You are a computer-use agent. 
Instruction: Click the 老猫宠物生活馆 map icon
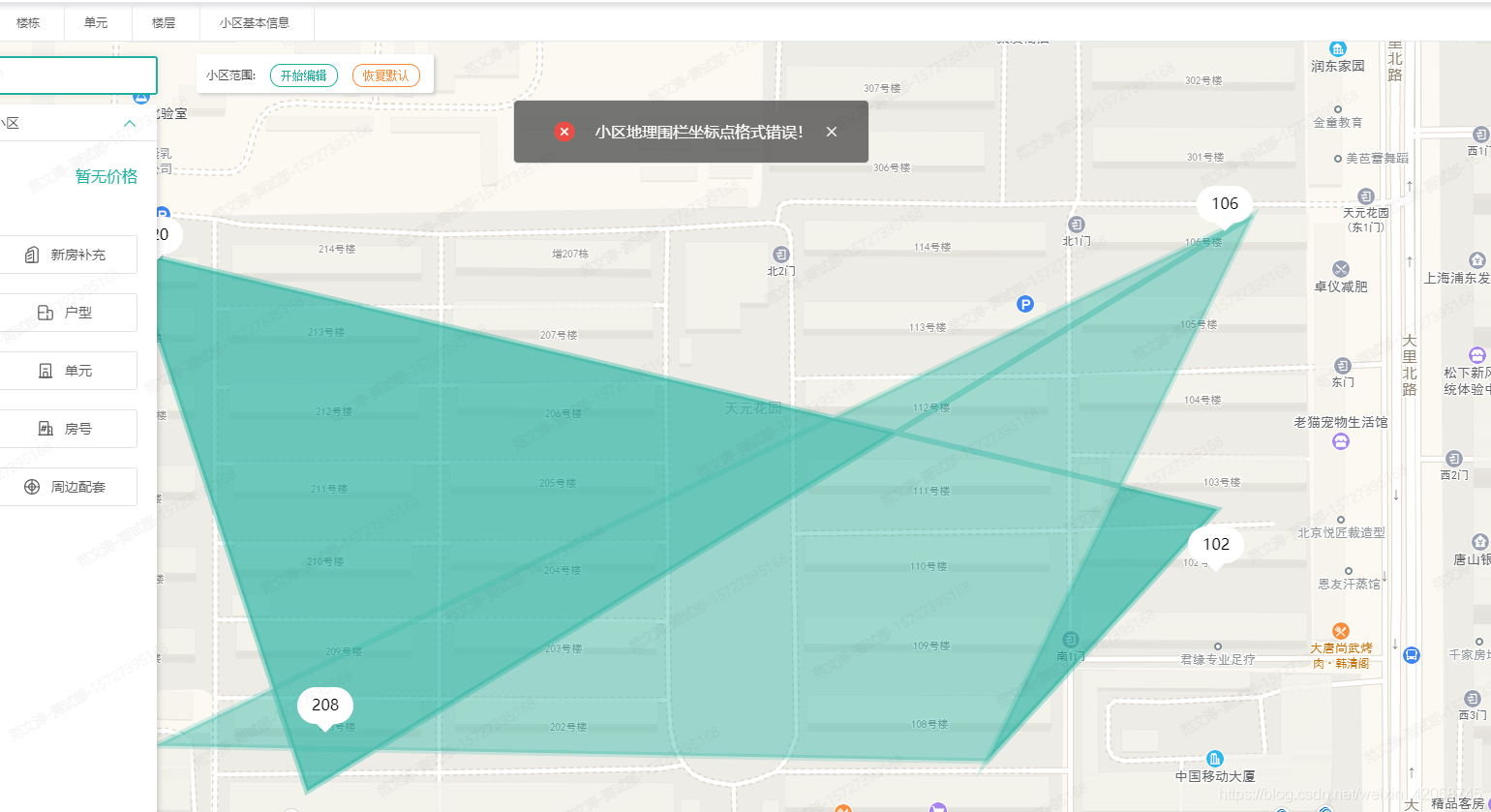click(1340, 441)
